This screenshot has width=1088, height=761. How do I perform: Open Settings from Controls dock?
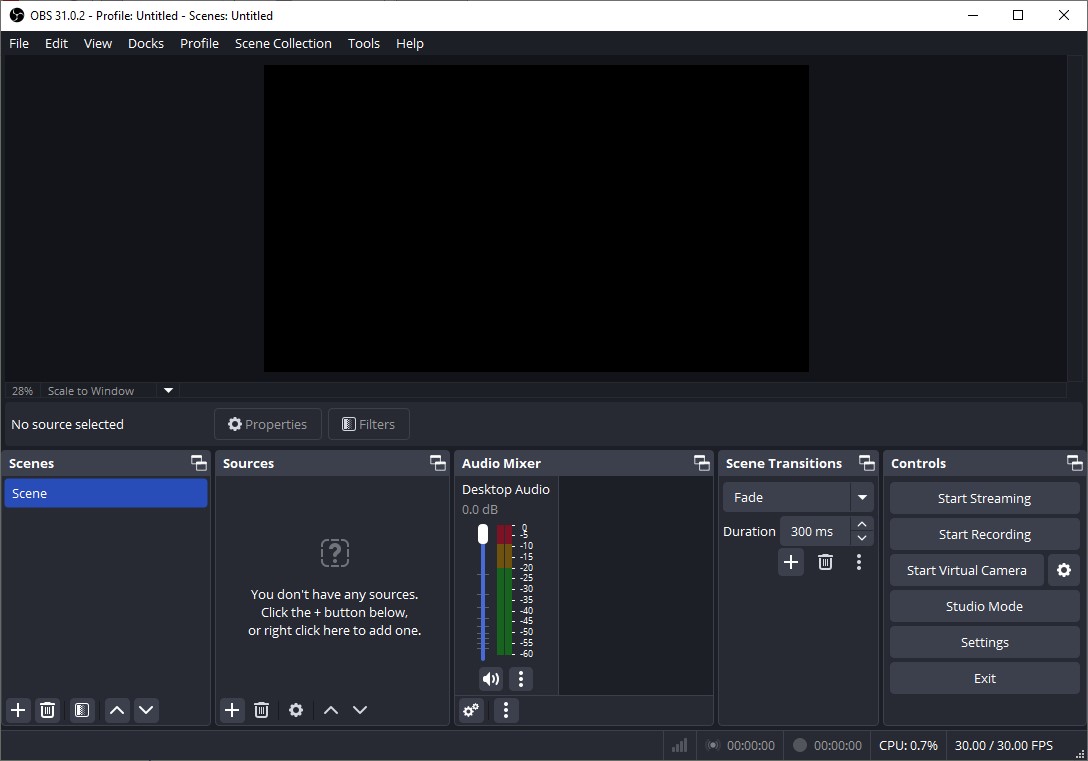(984, 642)
